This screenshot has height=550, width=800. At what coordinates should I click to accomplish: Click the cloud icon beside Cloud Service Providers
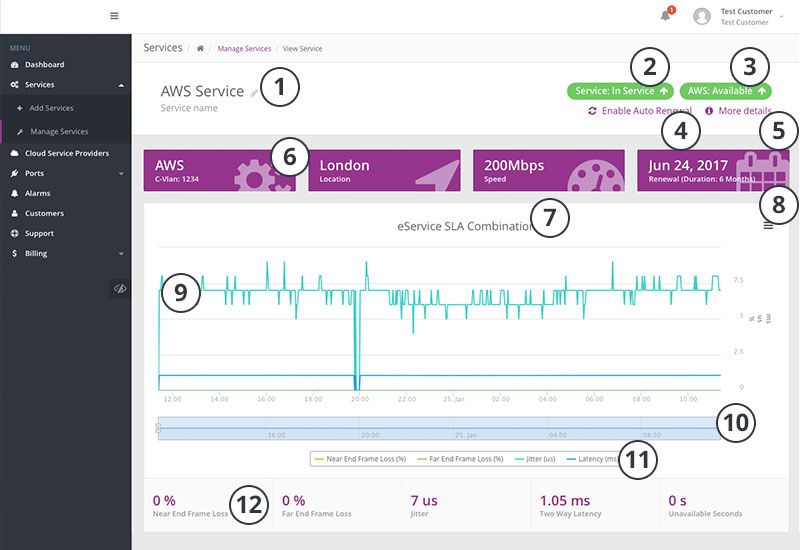tap(14, 153)
